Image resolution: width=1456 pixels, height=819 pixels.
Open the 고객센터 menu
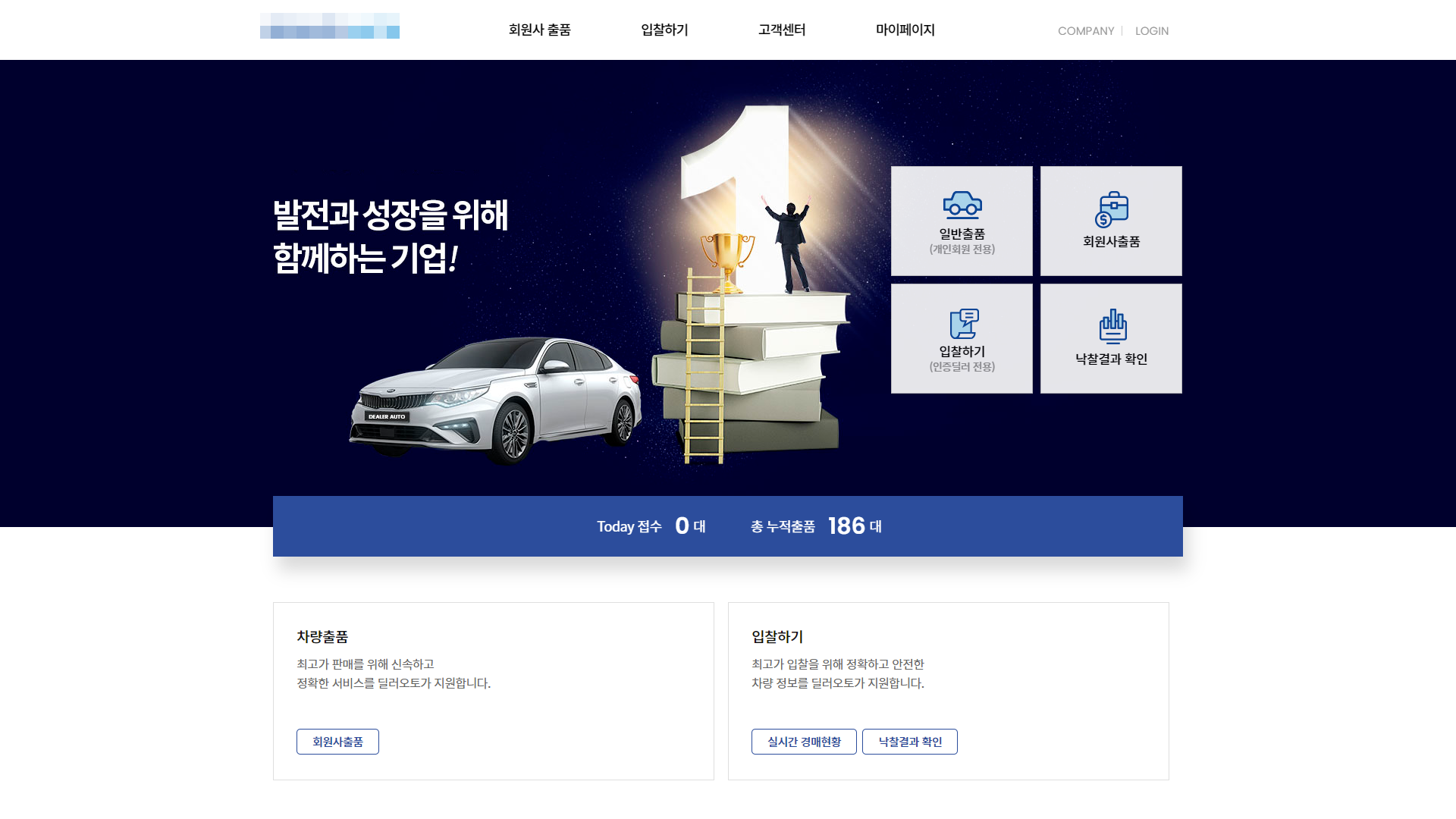tap(782, 30)
